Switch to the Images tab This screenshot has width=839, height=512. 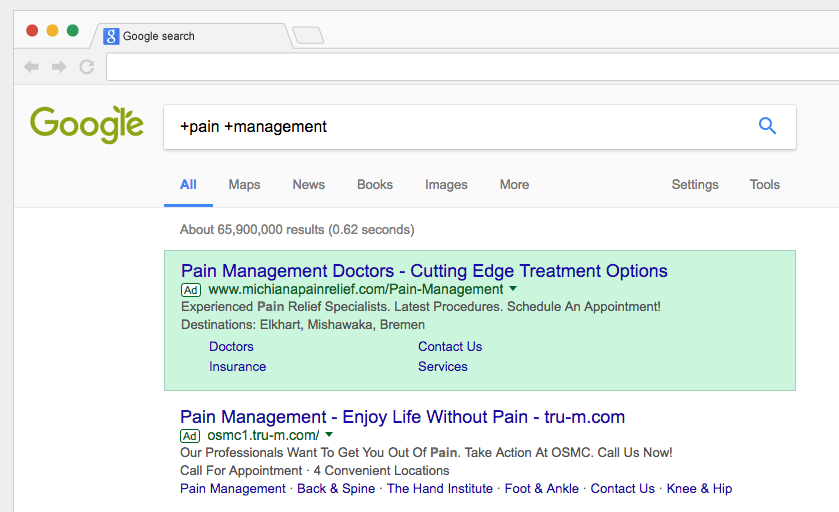(446, 185)
